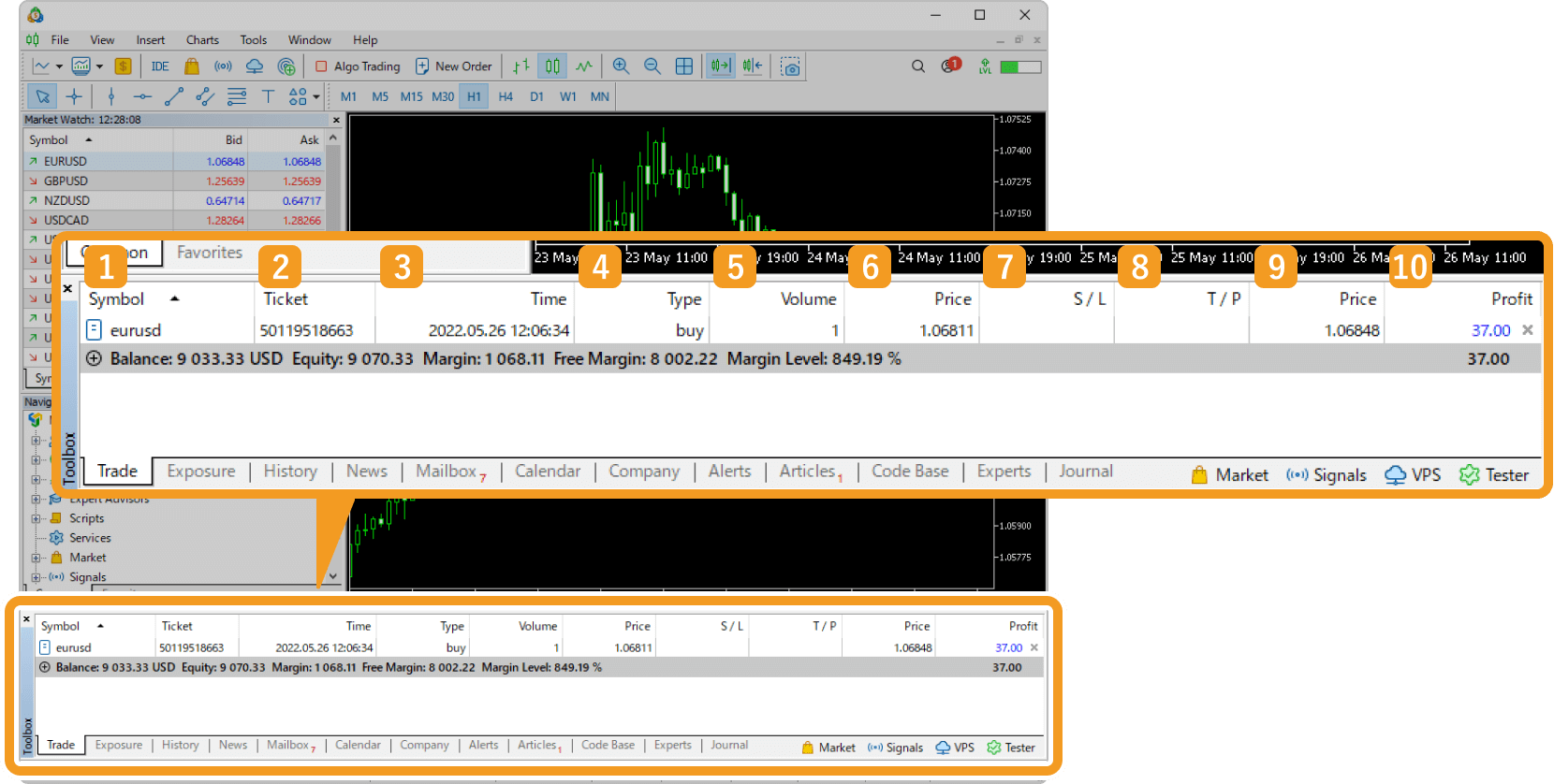Viewport: 1554px width, 784px height.
Task: Open the IDE MetaEditor button
Action: 160,66
